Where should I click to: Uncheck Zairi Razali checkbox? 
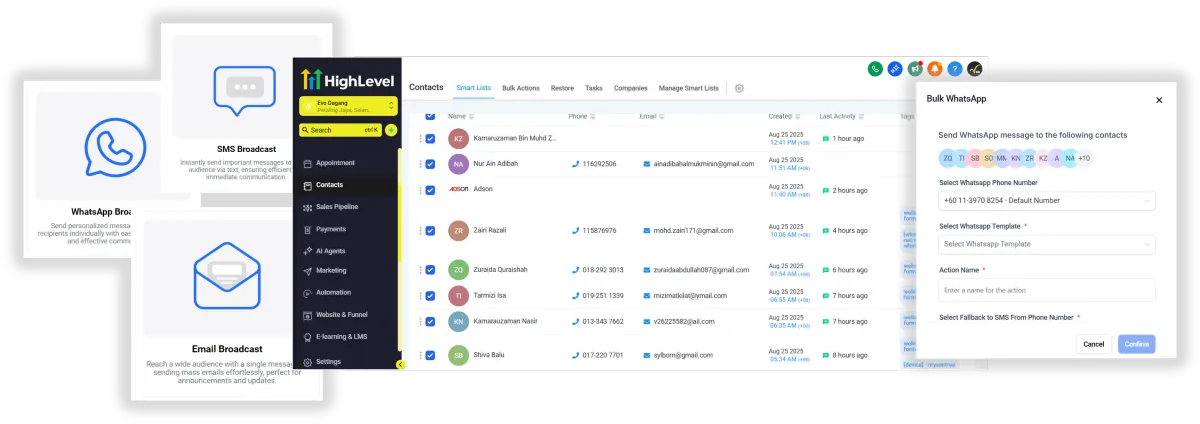pyautogui.click(x=430, y=231)
